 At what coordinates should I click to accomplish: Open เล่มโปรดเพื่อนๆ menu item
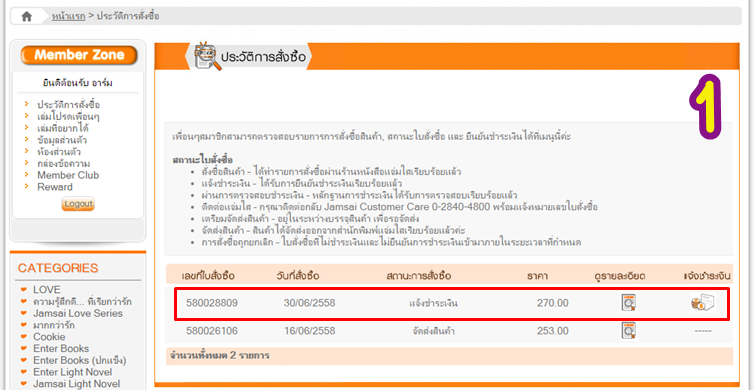tap(68, 117)
